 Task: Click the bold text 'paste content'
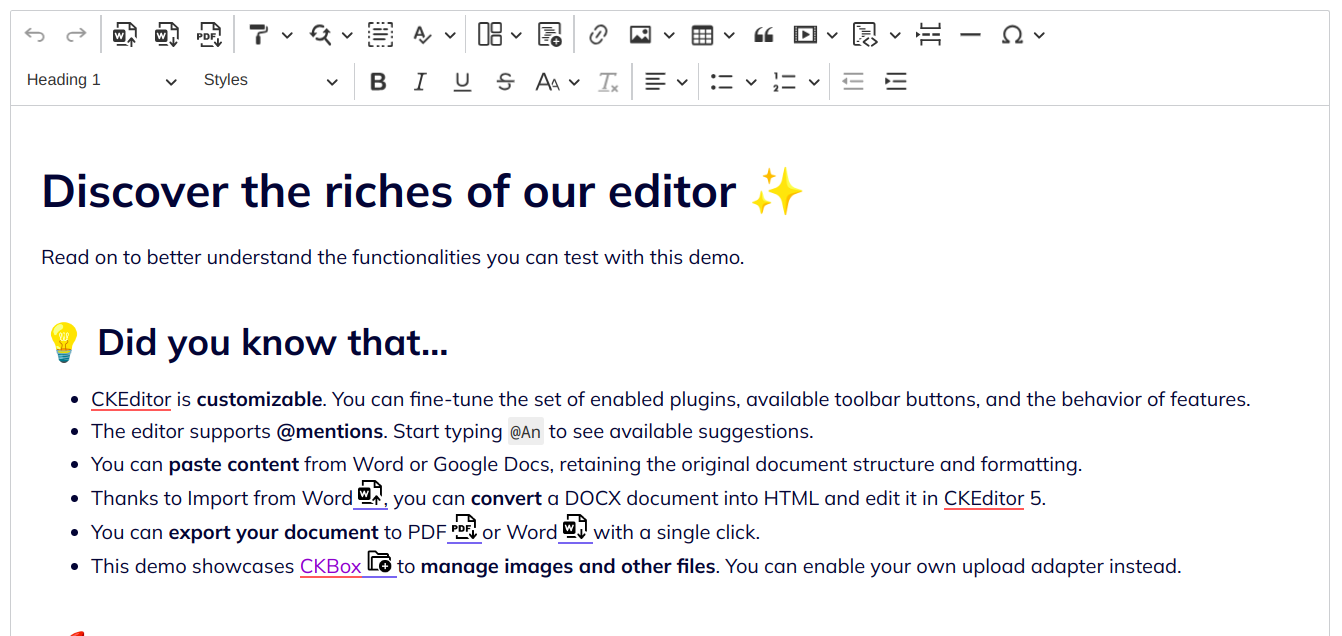pyautogui.click(x=234, y=465)
